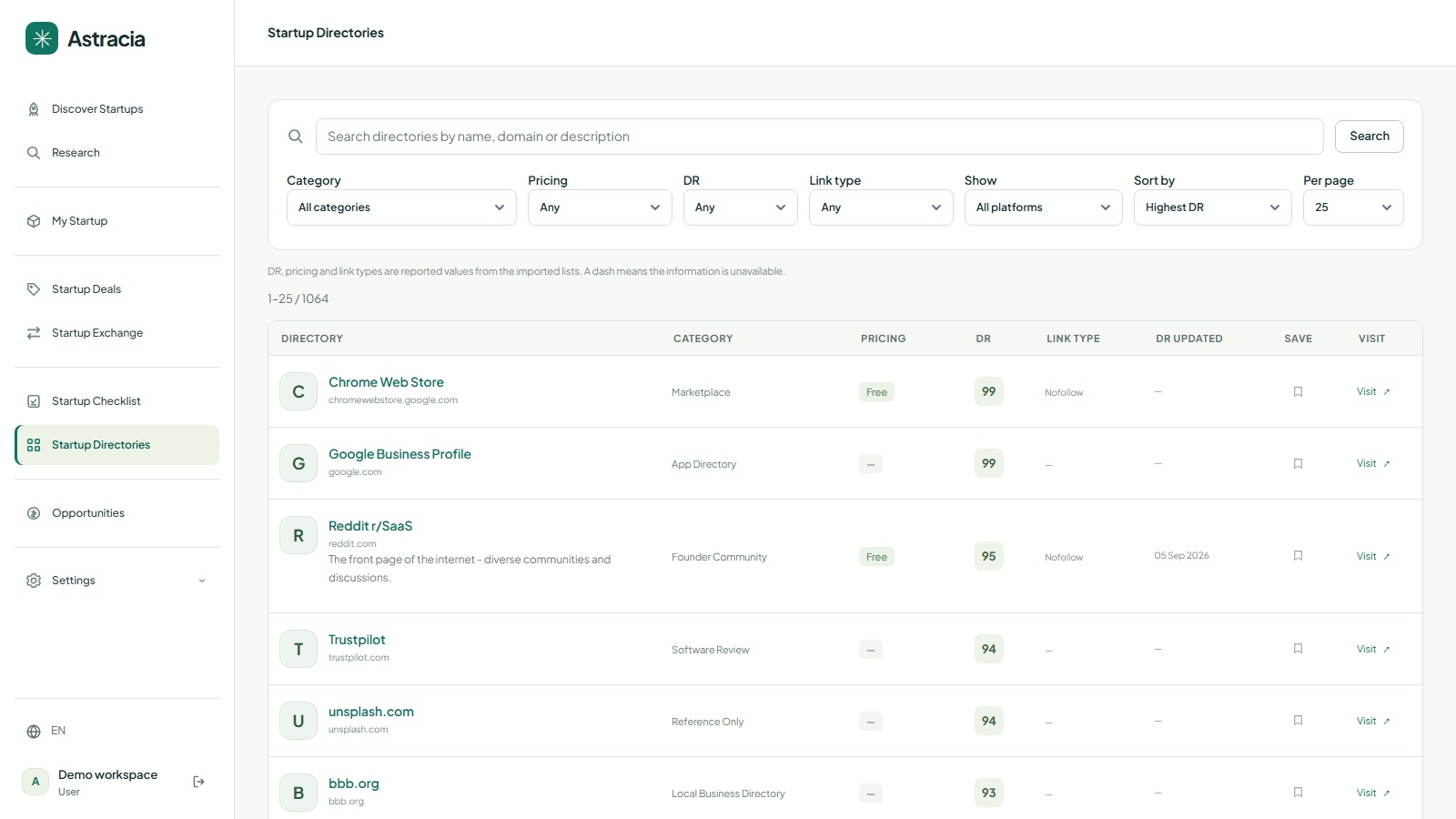Screen dimensions: 1456x819
Task: Save Chrome Web Store with bookmark icon
Action: 1299,392
